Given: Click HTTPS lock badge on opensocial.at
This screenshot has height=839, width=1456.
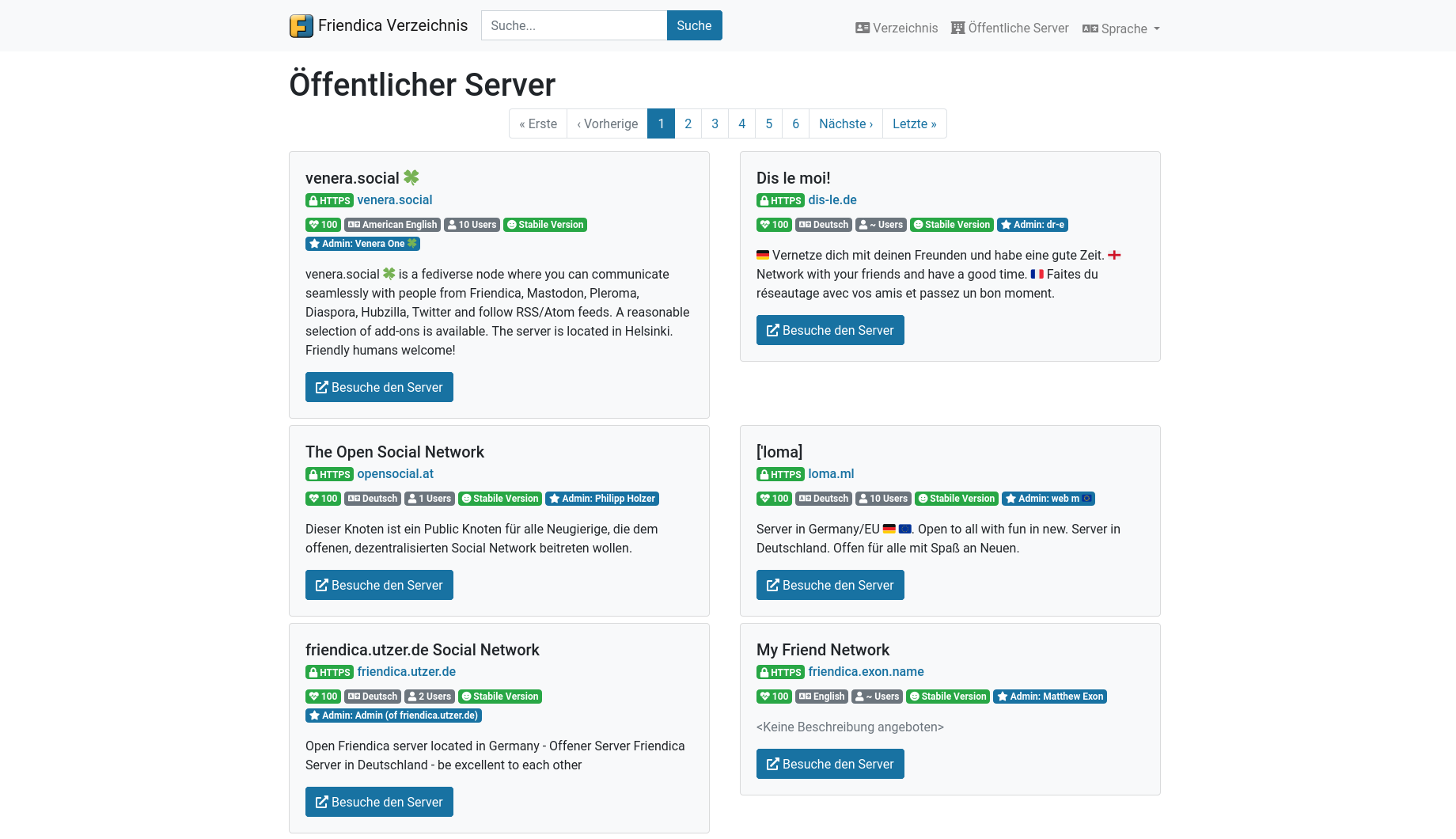Looking at the screenshot, I should 329,474.
